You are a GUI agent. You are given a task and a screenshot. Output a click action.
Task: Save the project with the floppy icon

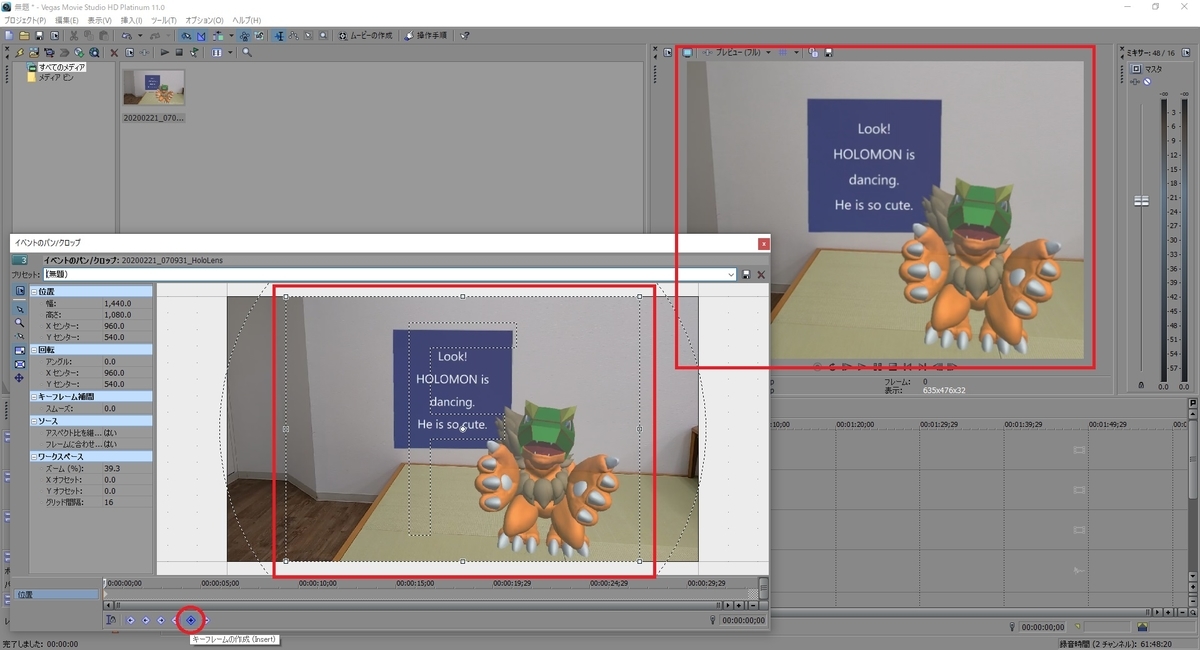39,35
